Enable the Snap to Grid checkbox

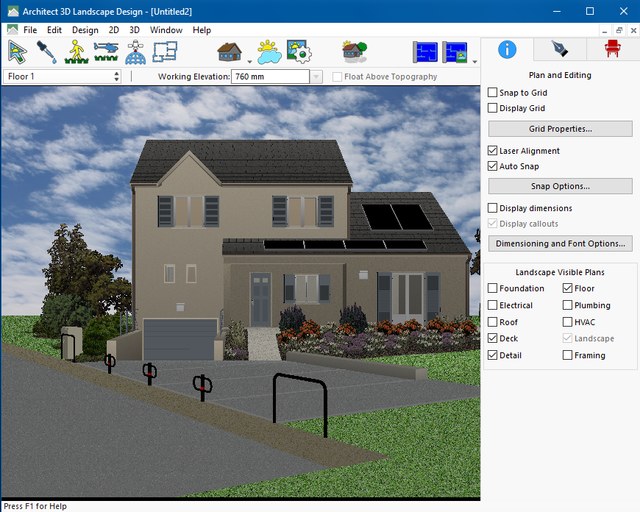[492, 92]
